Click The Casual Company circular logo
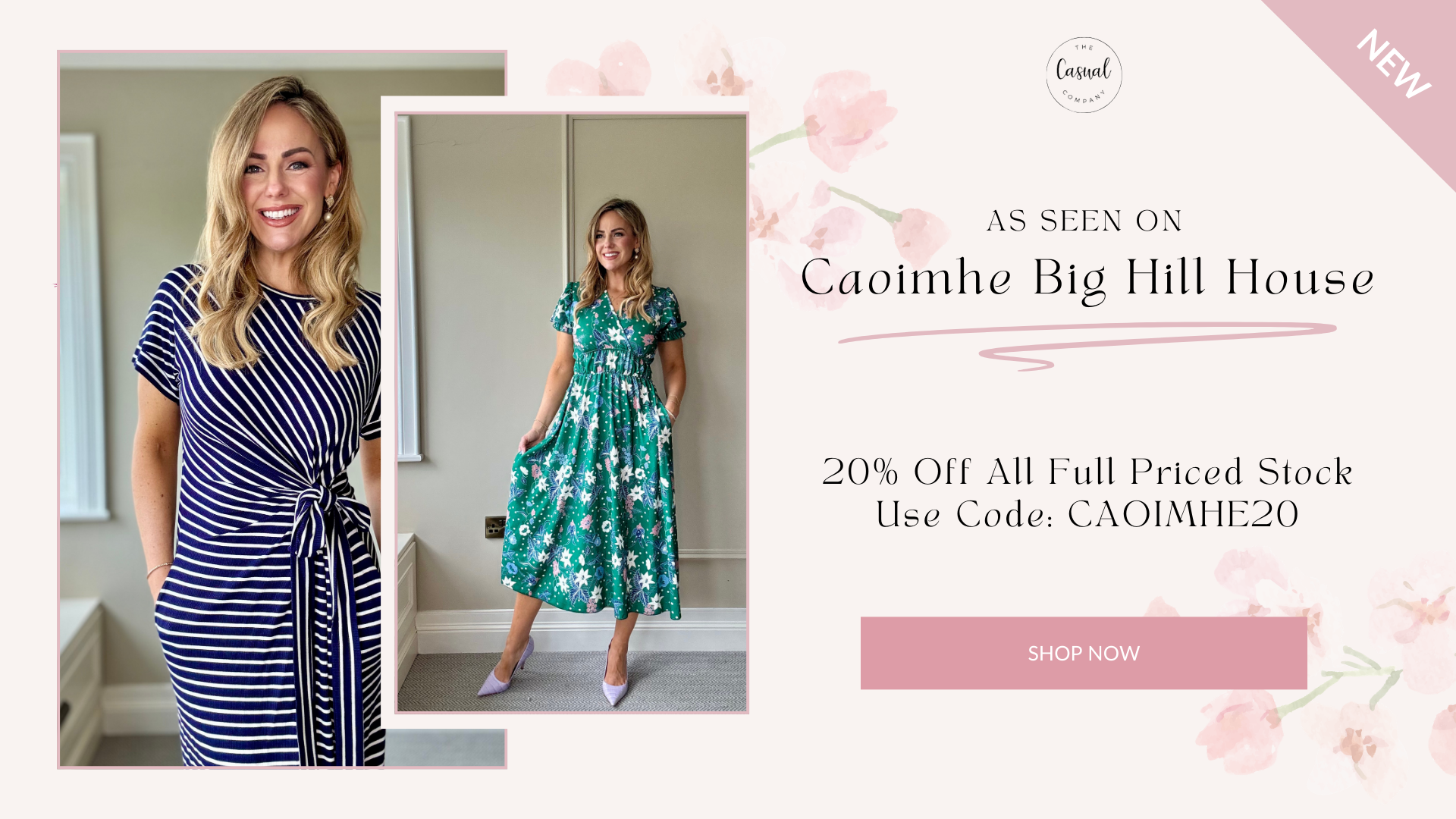1456x819 pixels. pos(1084,75)
